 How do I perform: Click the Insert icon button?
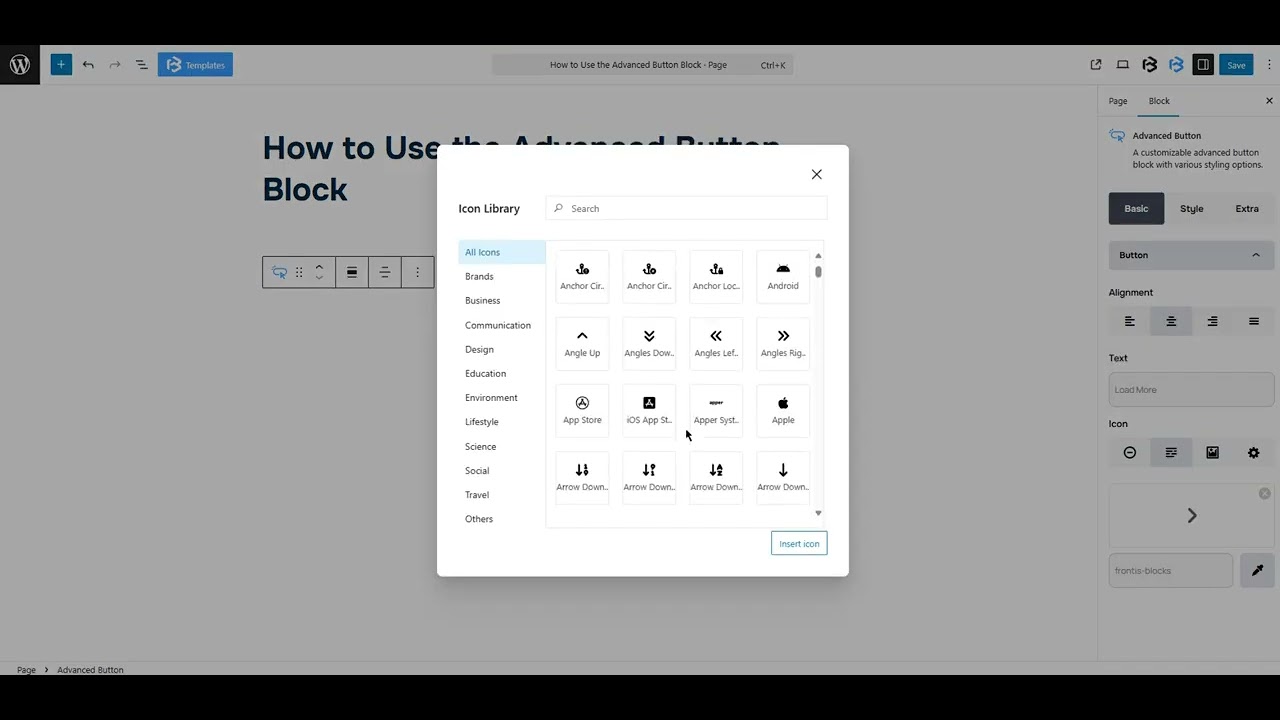pyautogui.click(x=798, y=543)
